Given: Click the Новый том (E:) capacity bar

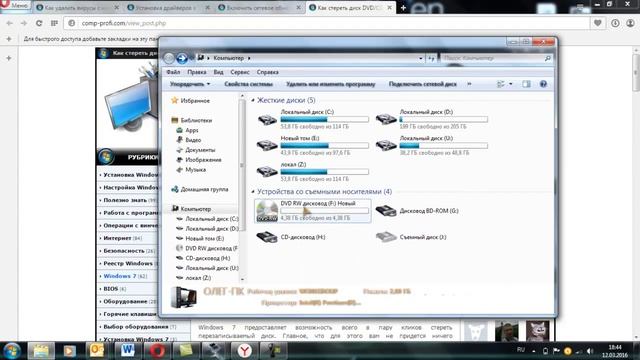Looking at the screenshot, I should (x=324, y=146).
